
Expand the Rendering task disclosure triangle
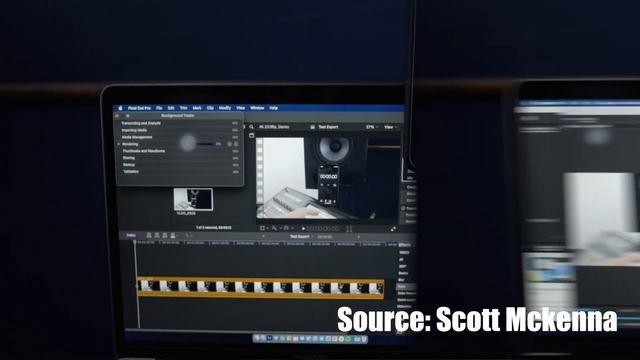point(119,144)
